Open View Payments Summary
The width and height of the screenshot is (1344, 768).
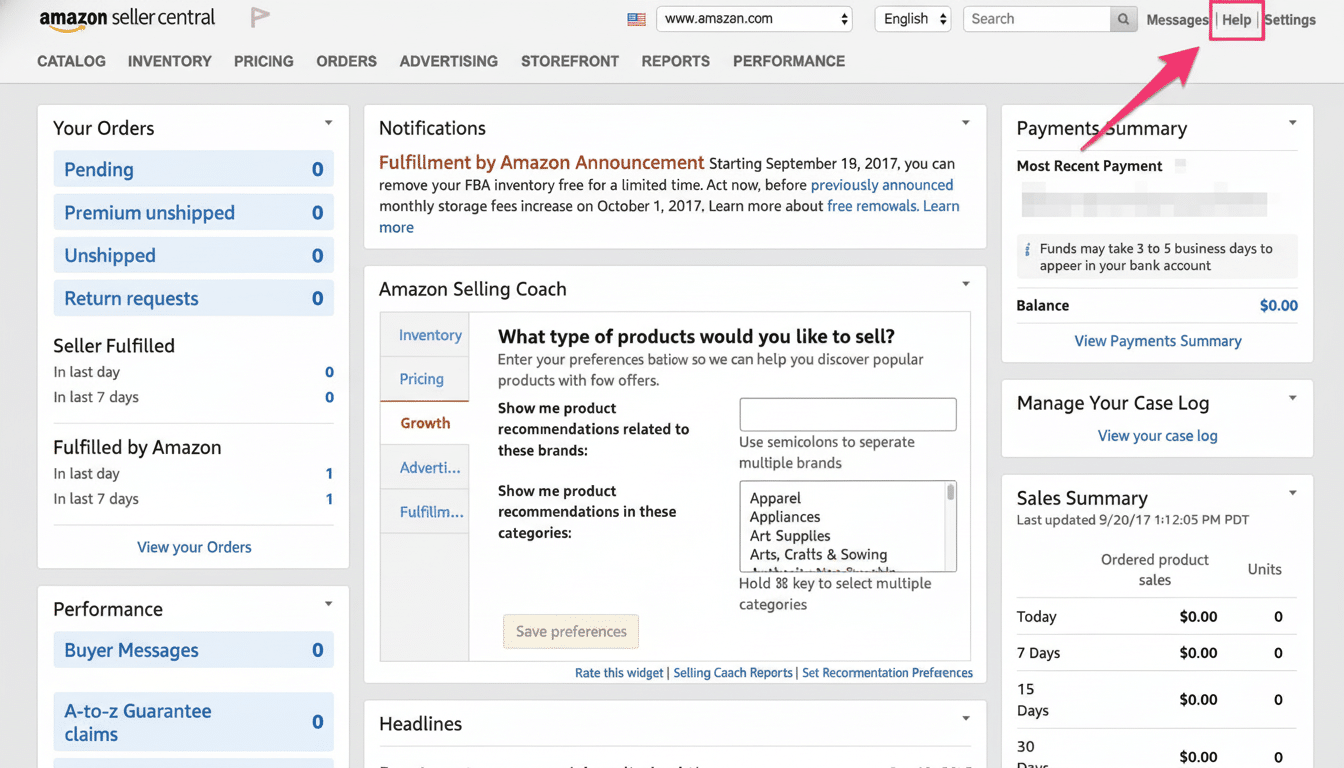tap(1157, 340)
